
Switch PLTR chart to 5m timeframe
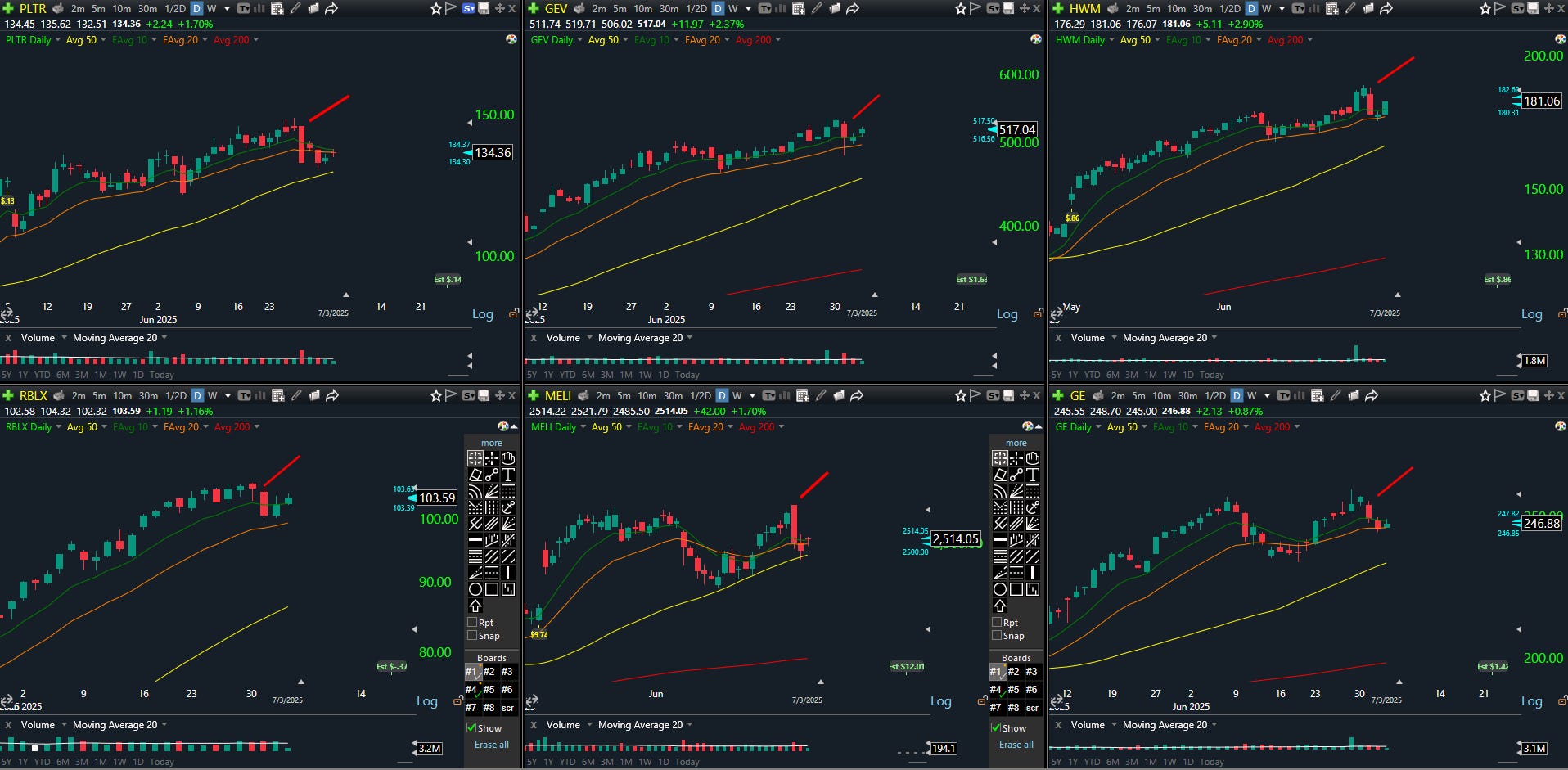click(x=98, y=8)
